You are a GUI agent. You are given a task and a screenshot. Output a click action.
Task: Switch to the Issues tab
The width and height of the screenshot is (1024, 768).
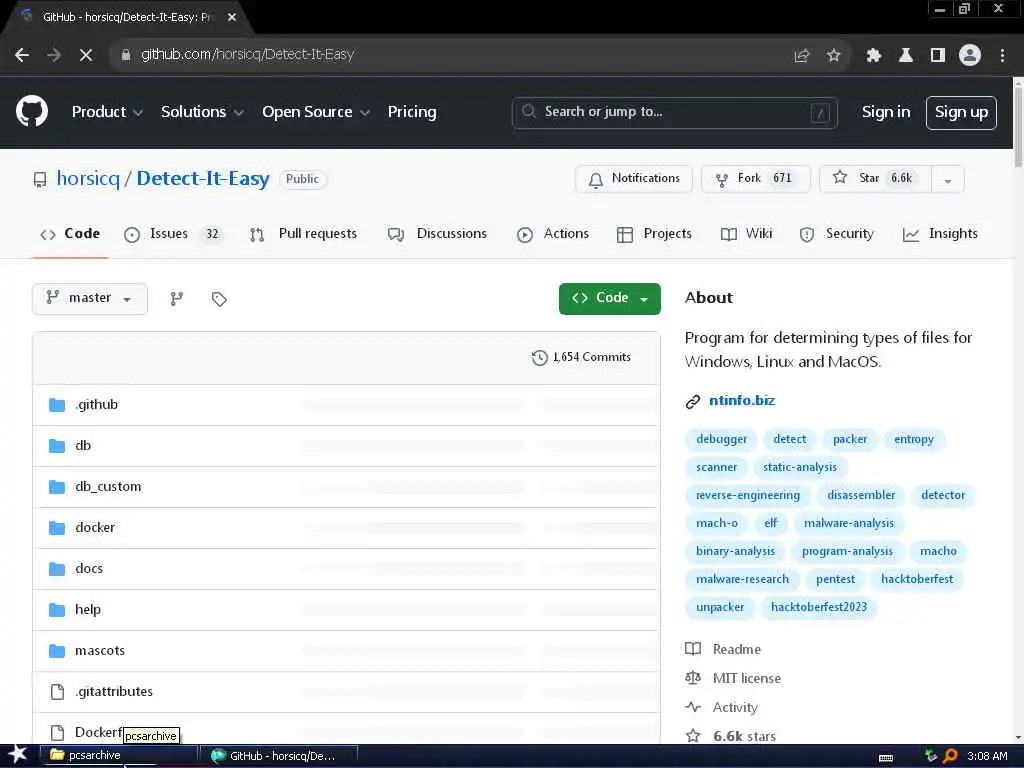tap(173, 234)
